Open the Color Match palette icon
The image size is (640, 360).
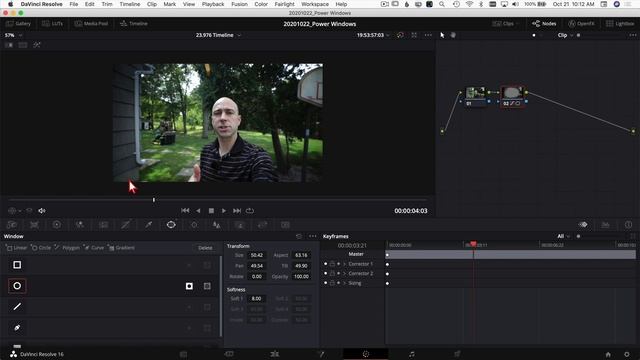tap(34, 225)
